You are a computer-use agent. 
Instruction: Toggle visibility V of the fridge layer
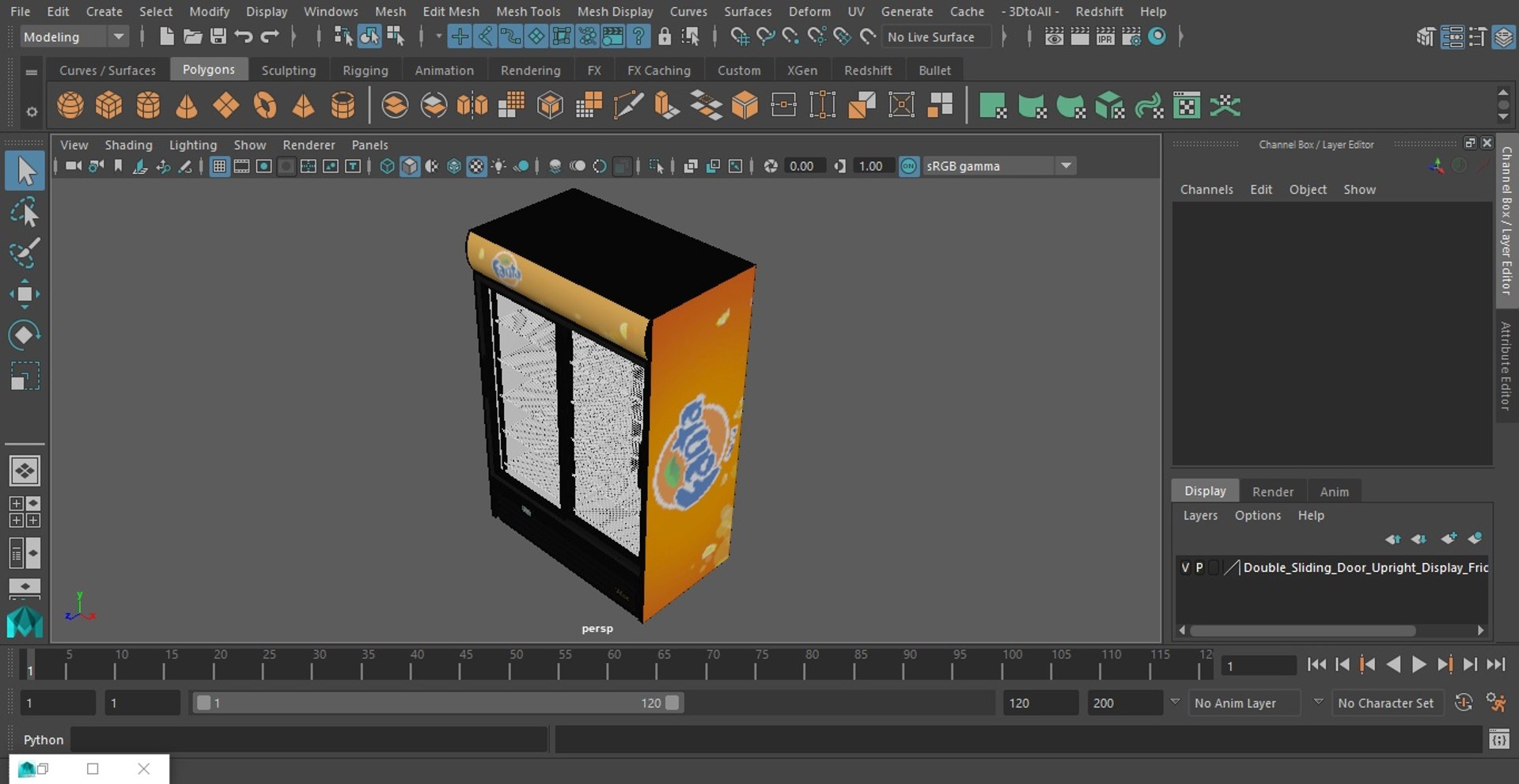click(1185, 567)
